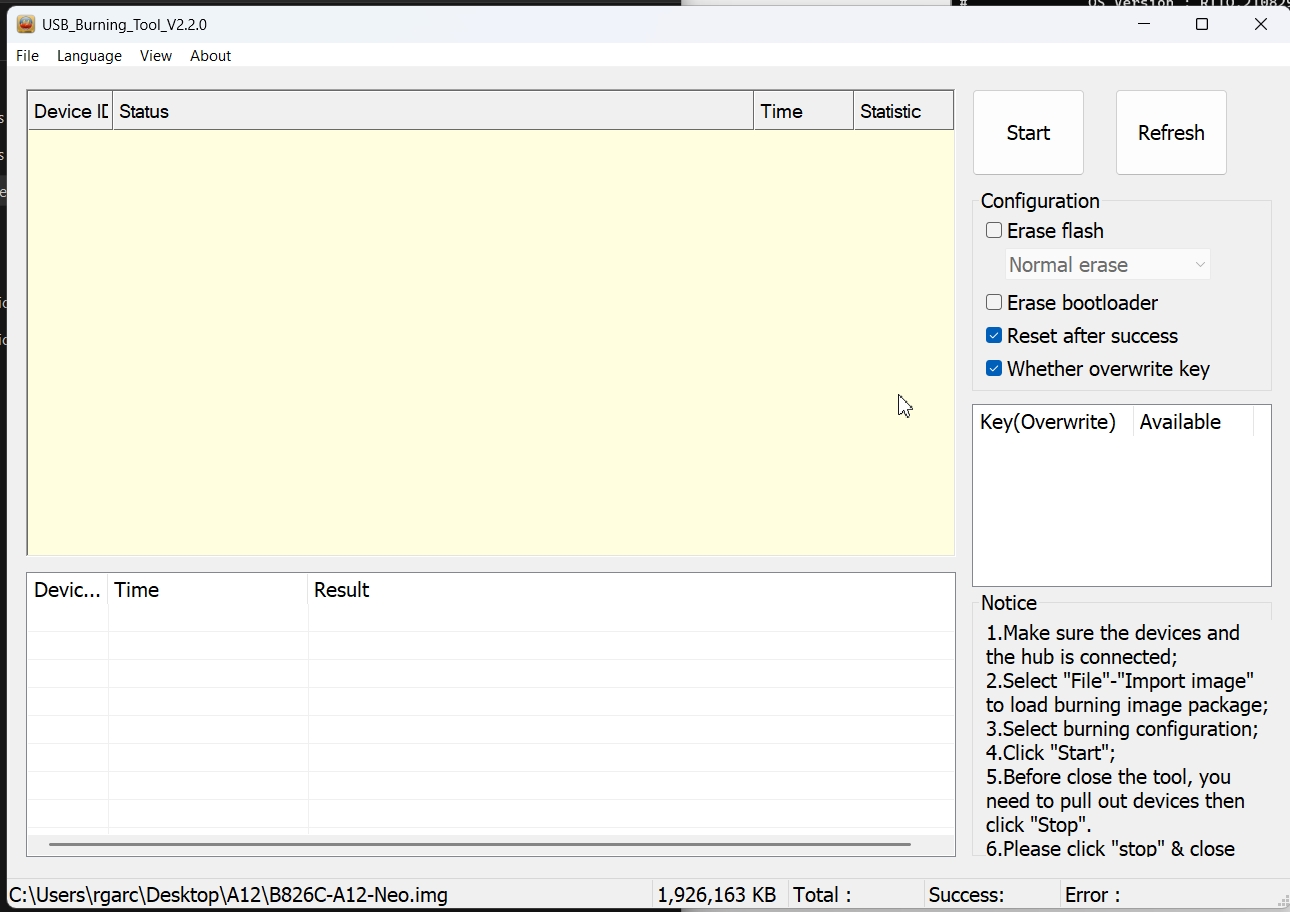Image resolution: width=1290 pixels, height=912 pixels.
Task: Uncheck Reset after success
Action: 994,336
